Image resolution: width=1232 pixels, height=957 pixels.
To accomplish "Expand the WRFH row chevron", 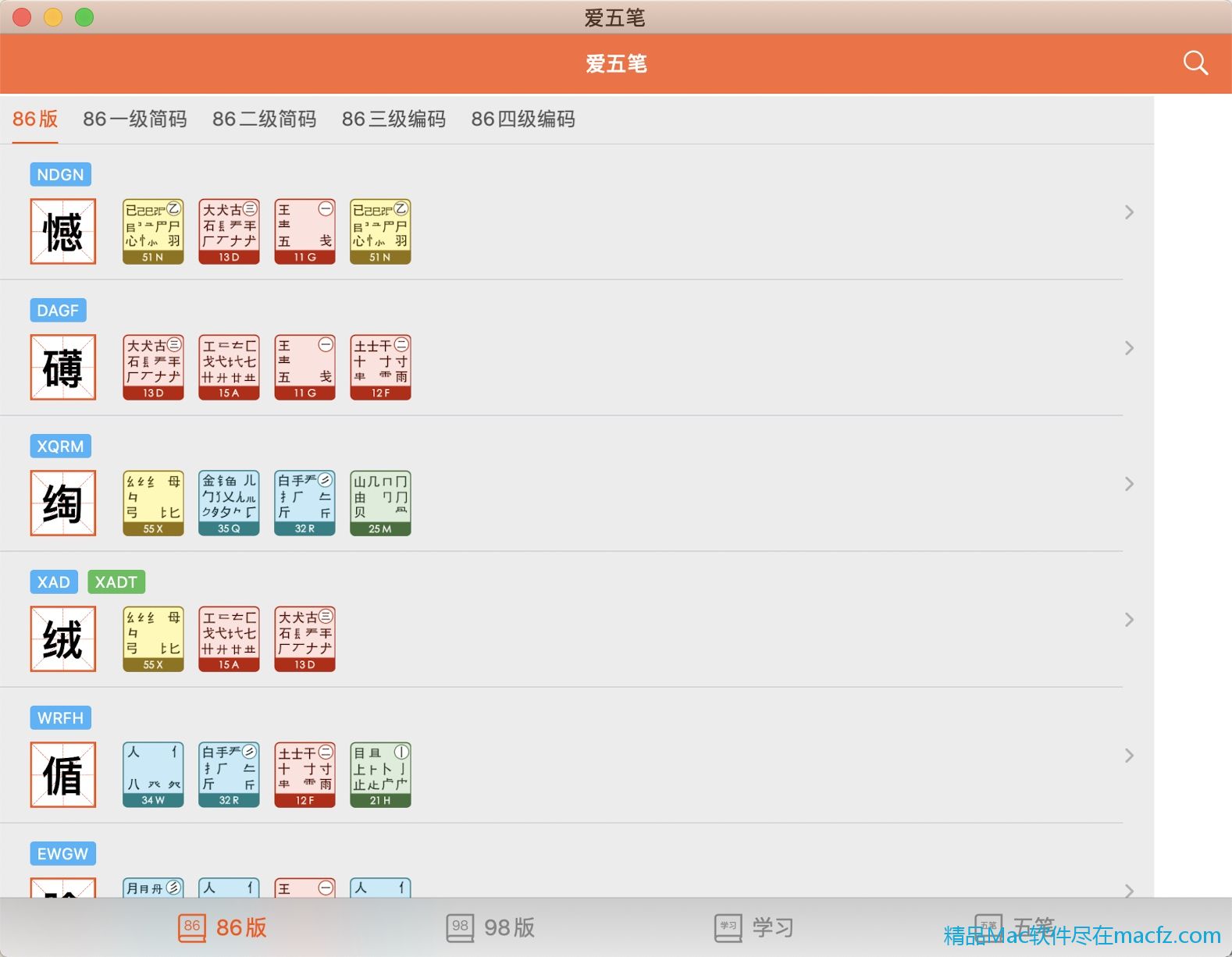I will [x=1129, y=755].
